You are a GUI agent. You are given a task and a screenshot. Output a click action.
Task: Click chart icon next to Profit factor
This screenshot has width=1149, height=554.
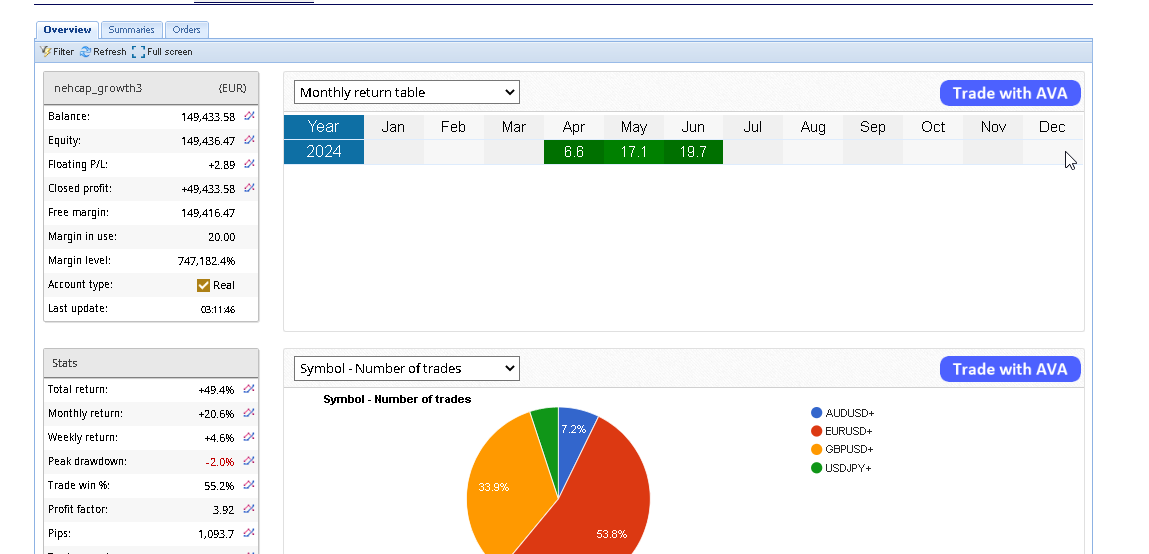click(249, 509)
